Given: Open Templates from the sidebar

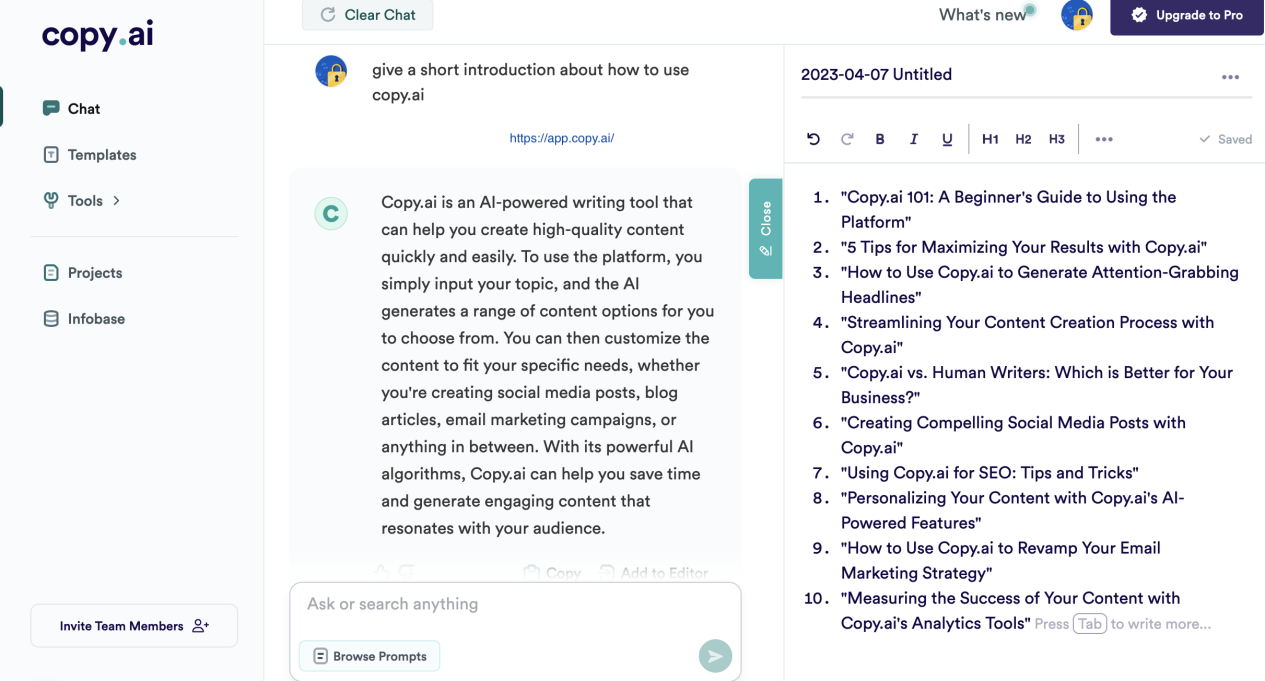Looking at the screenshot, I should [x=101, y=155].
